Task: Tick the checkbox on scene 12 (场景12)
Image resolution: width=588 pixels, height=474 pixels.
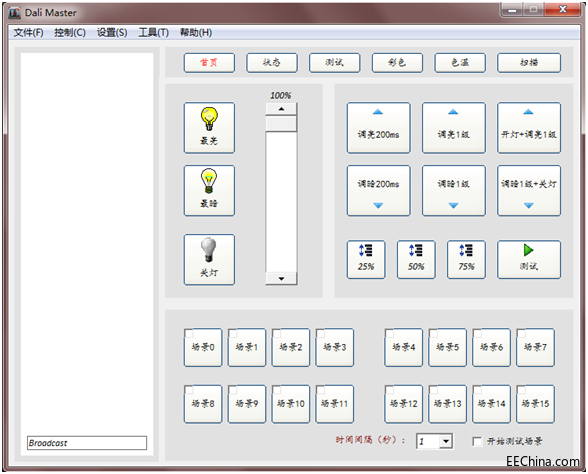Action: 390,390
